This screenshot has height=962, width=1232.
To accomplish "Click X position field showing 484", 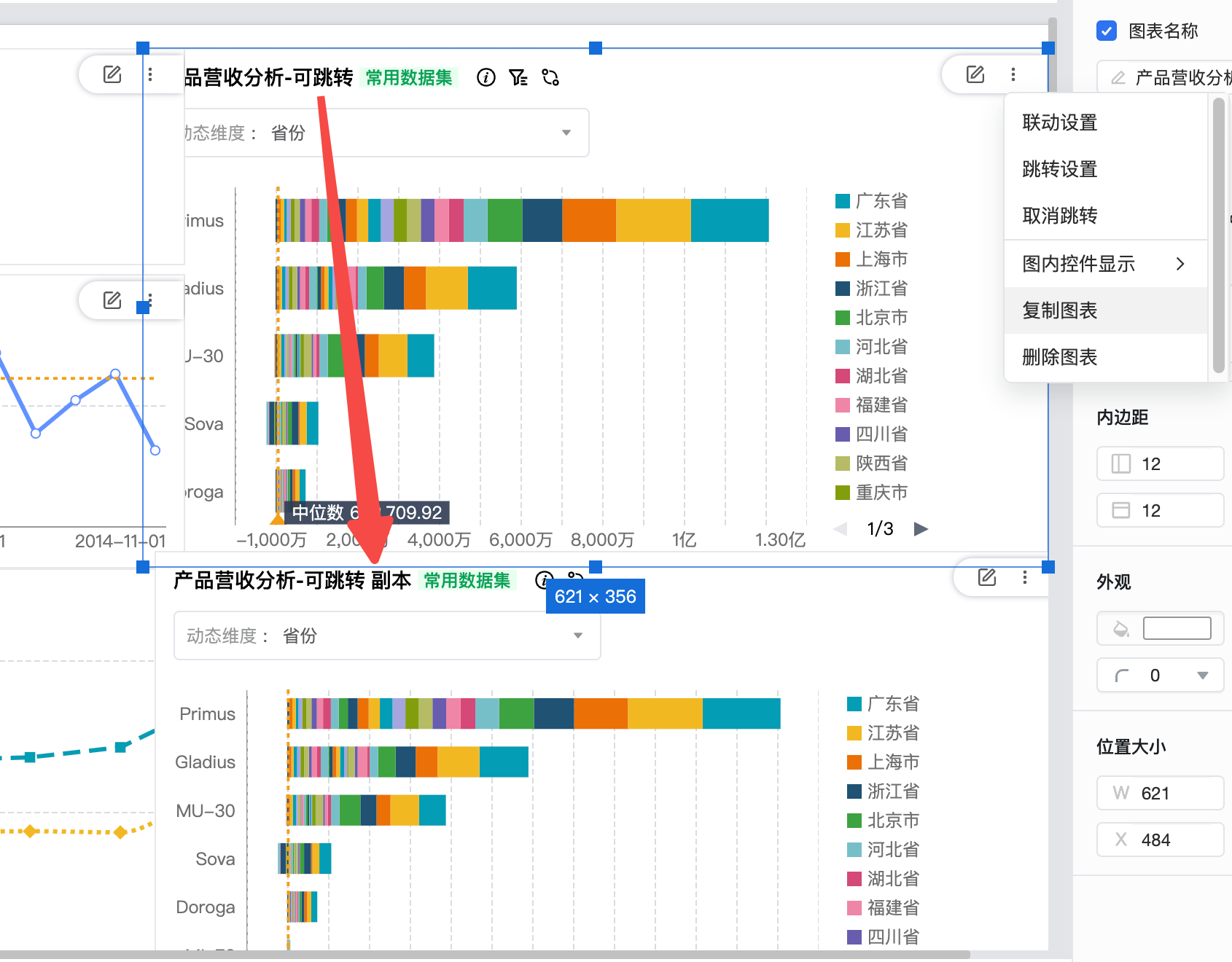I will click(x=1161, y=840).
